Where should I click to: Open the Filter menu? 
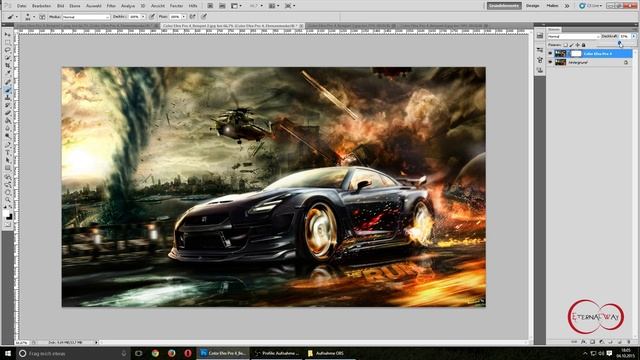(111, 6)
